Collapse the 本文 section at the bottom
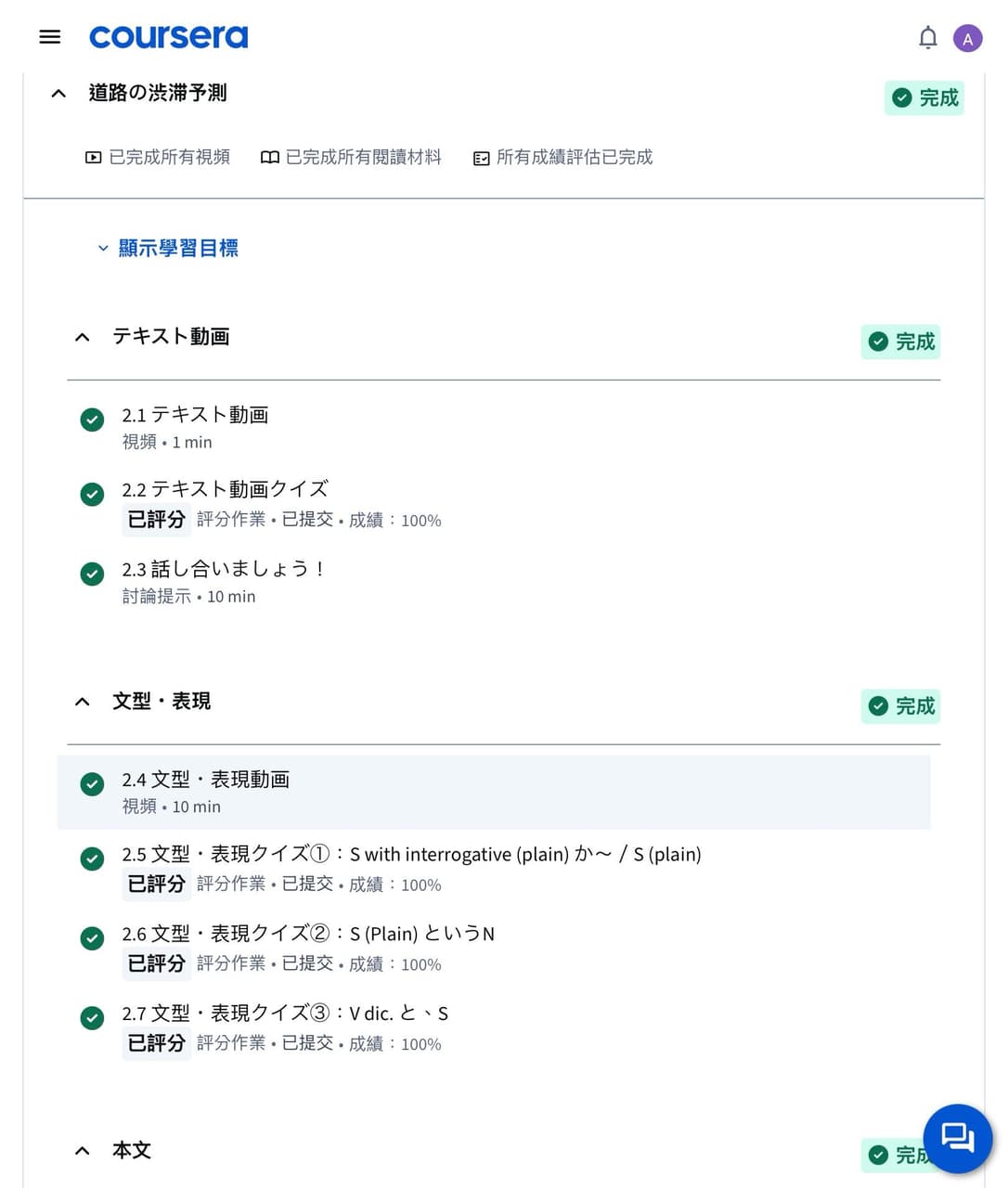The image size is (1008, 1188). pos(82,1150)
